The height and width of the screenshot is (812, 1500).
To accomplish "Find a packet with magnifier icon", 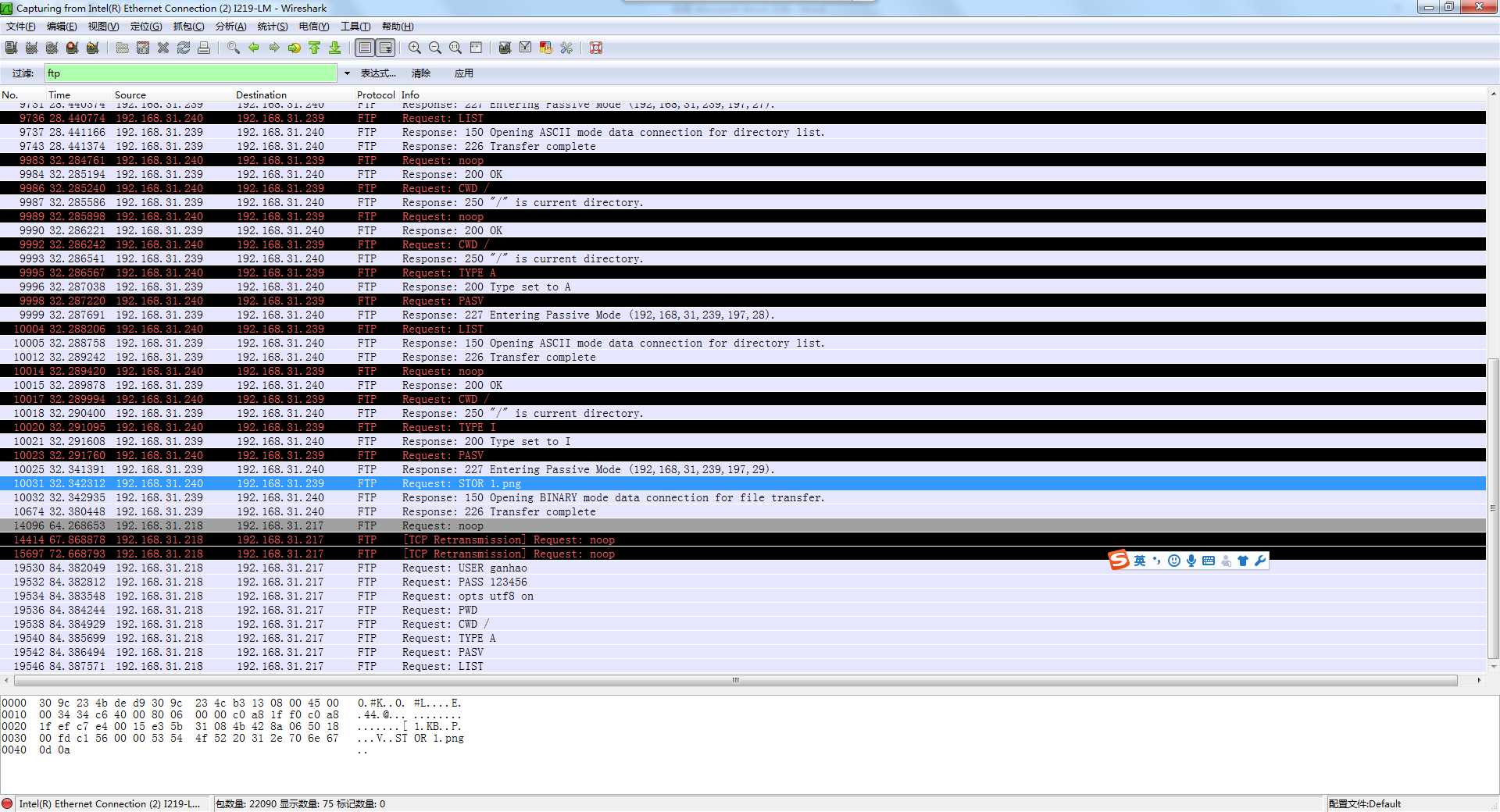I will coord(234,48).
